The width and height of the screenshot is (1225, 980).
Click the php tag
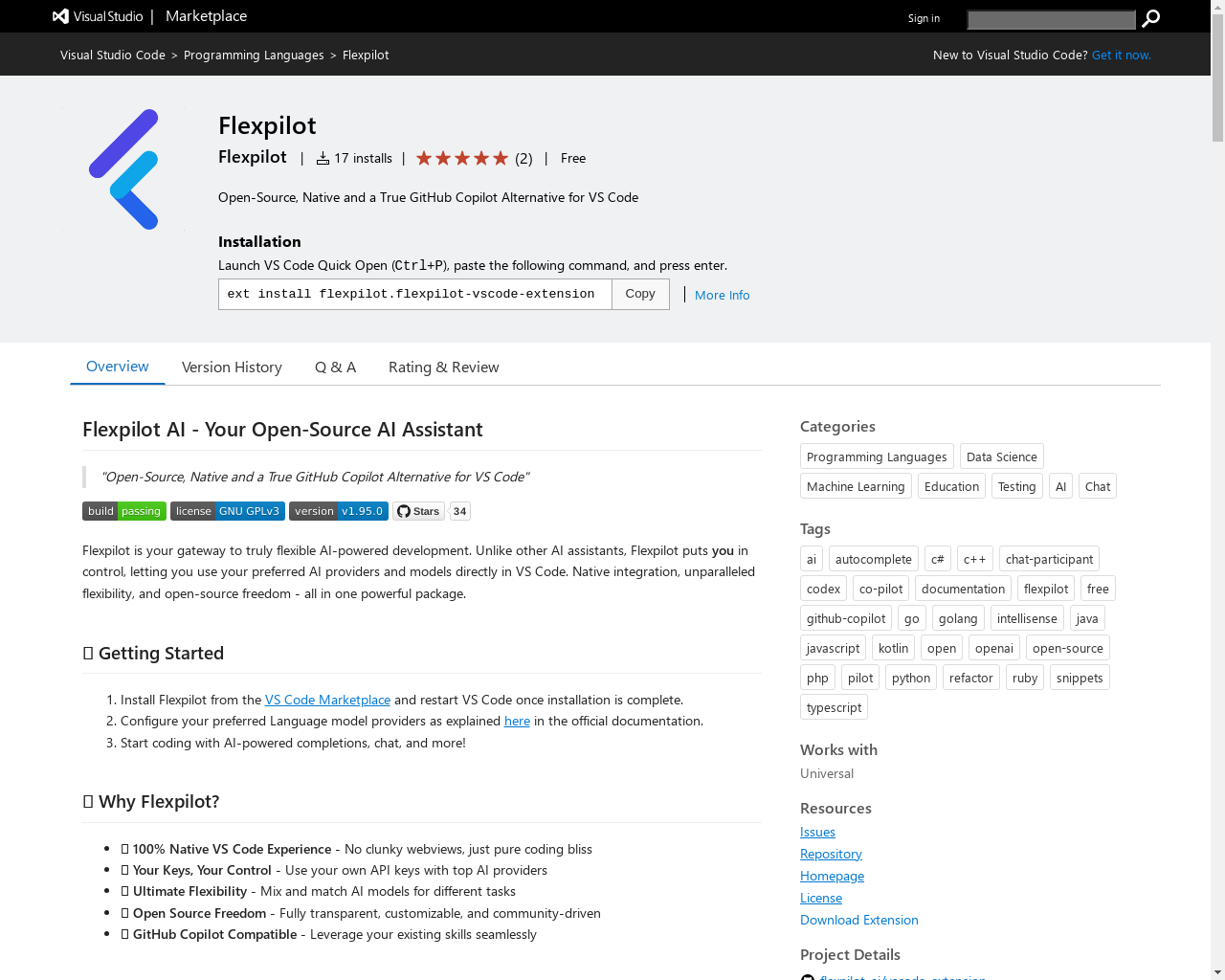pyautogui.click(x=817, y=678)
